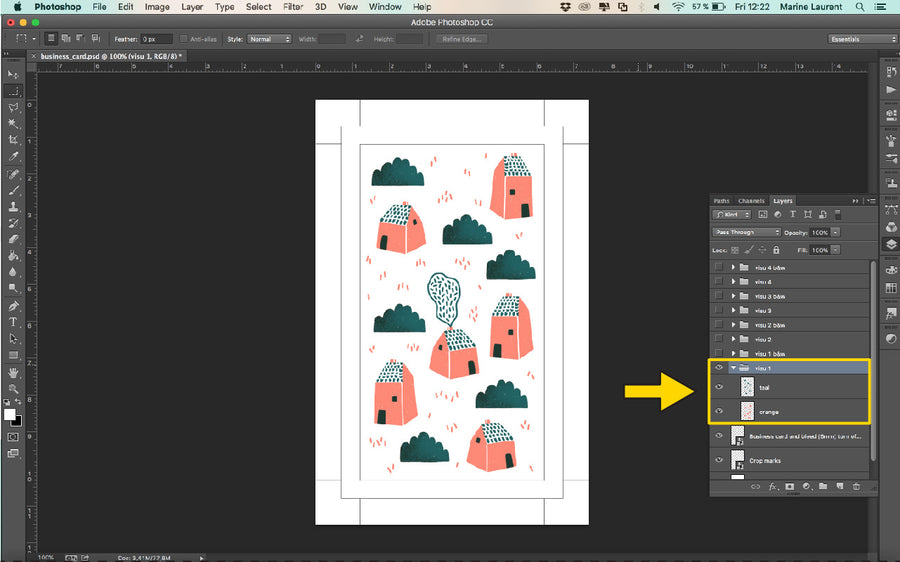Select the Hand tool

pyautogui.click(x=13, y=373)
